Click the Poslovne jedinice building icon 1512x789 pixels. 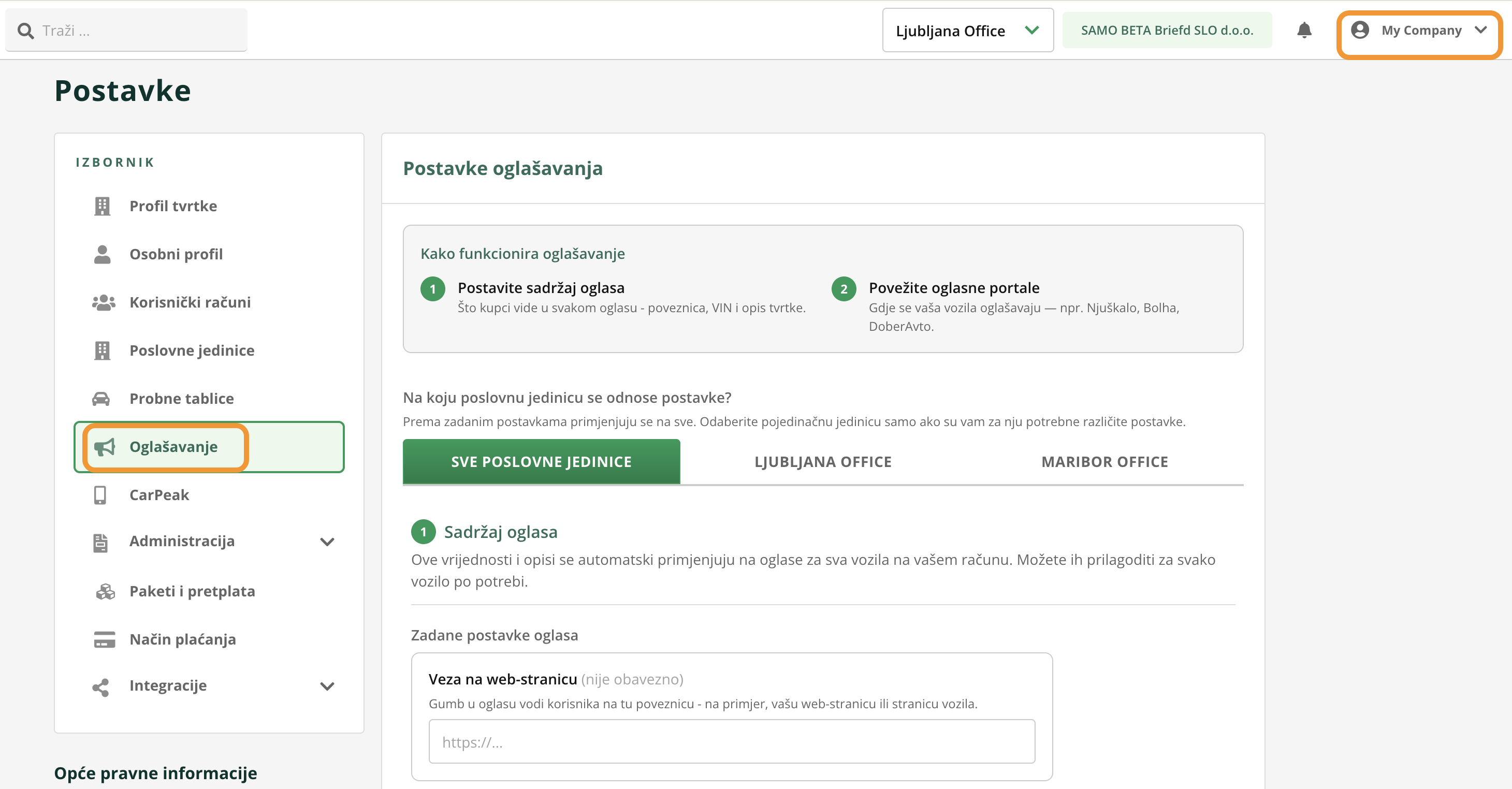[x=102, y=350]
